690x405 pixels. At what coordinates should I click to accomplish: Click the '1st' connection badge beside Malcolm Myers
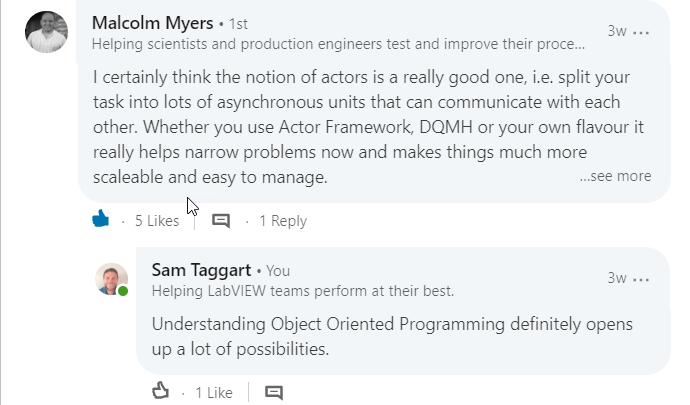[x=239, y=24]
